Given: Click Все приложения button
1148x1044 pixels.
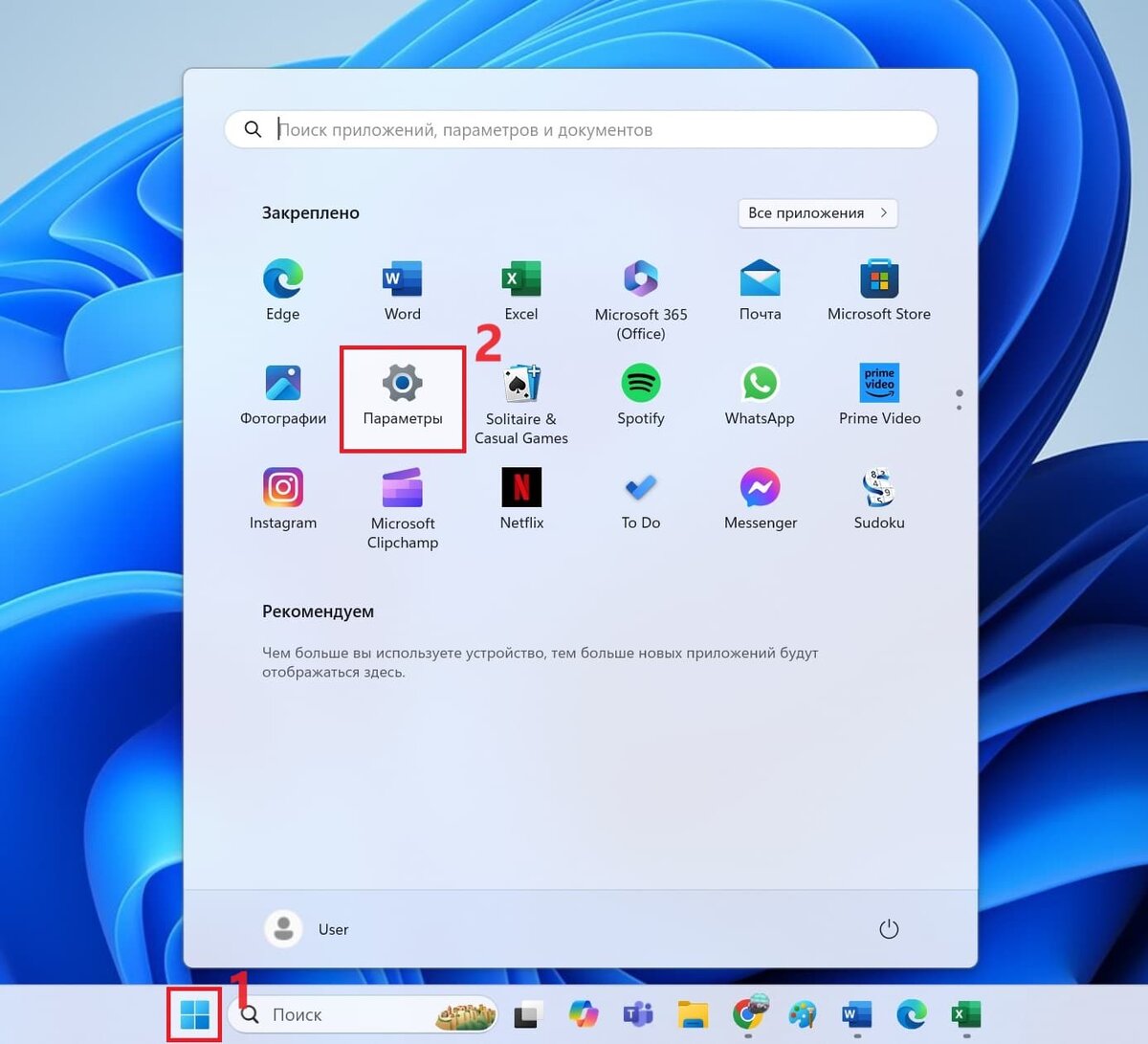Looking at the screenshot, I should coord(818,213).
